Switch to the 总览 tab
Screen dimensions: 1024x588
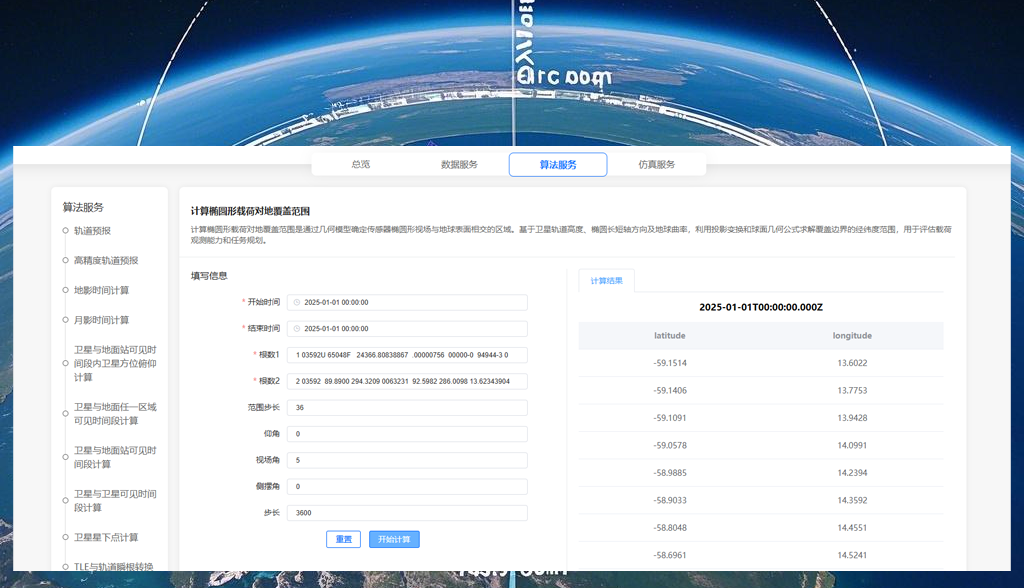point(360,164)
